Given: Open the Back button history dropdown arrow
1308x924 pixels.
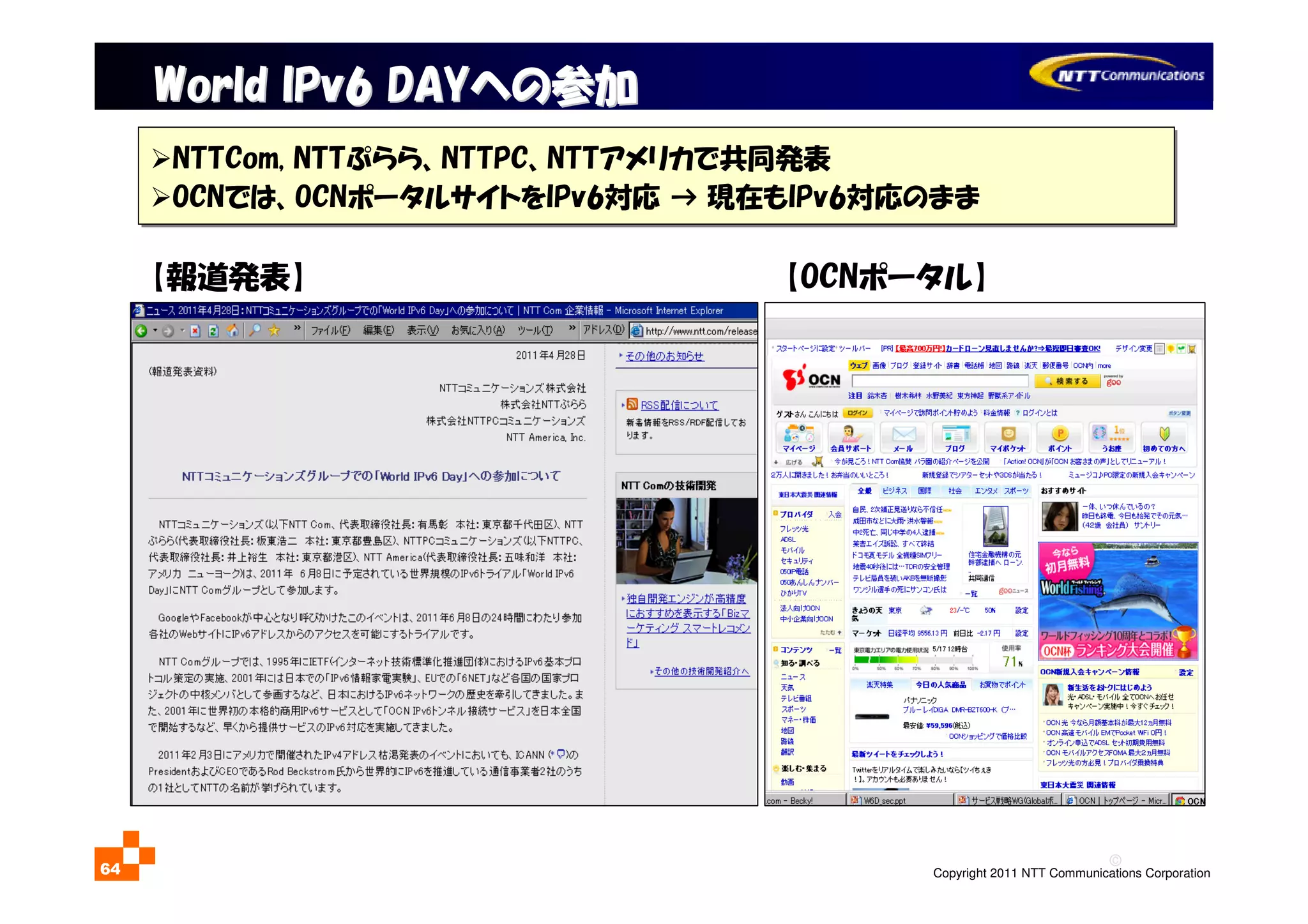Looking at the screenshot, I should coord(155,331).
